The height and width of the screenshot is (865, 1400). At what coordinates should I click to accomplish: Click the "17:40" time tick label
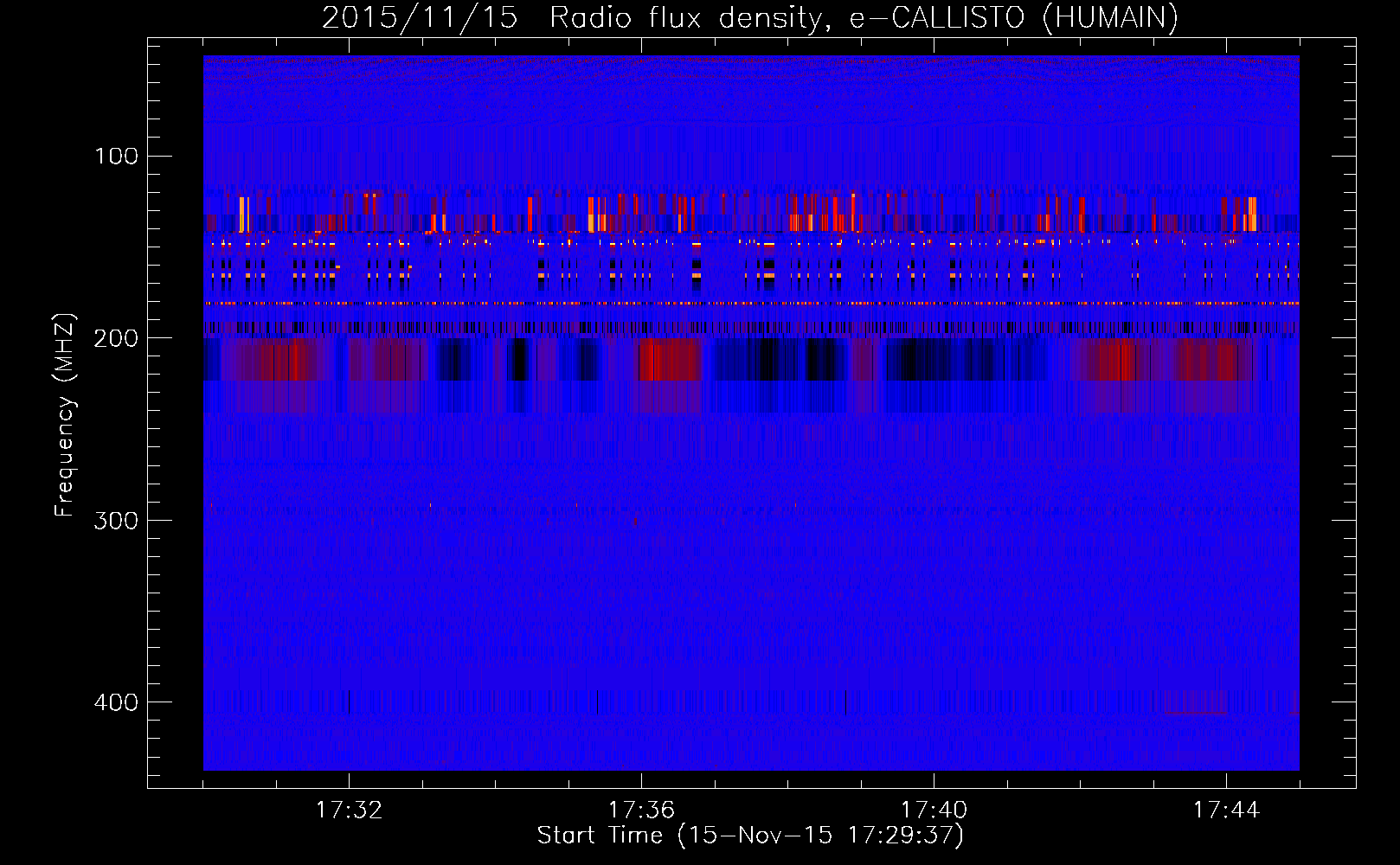point(934,811)
